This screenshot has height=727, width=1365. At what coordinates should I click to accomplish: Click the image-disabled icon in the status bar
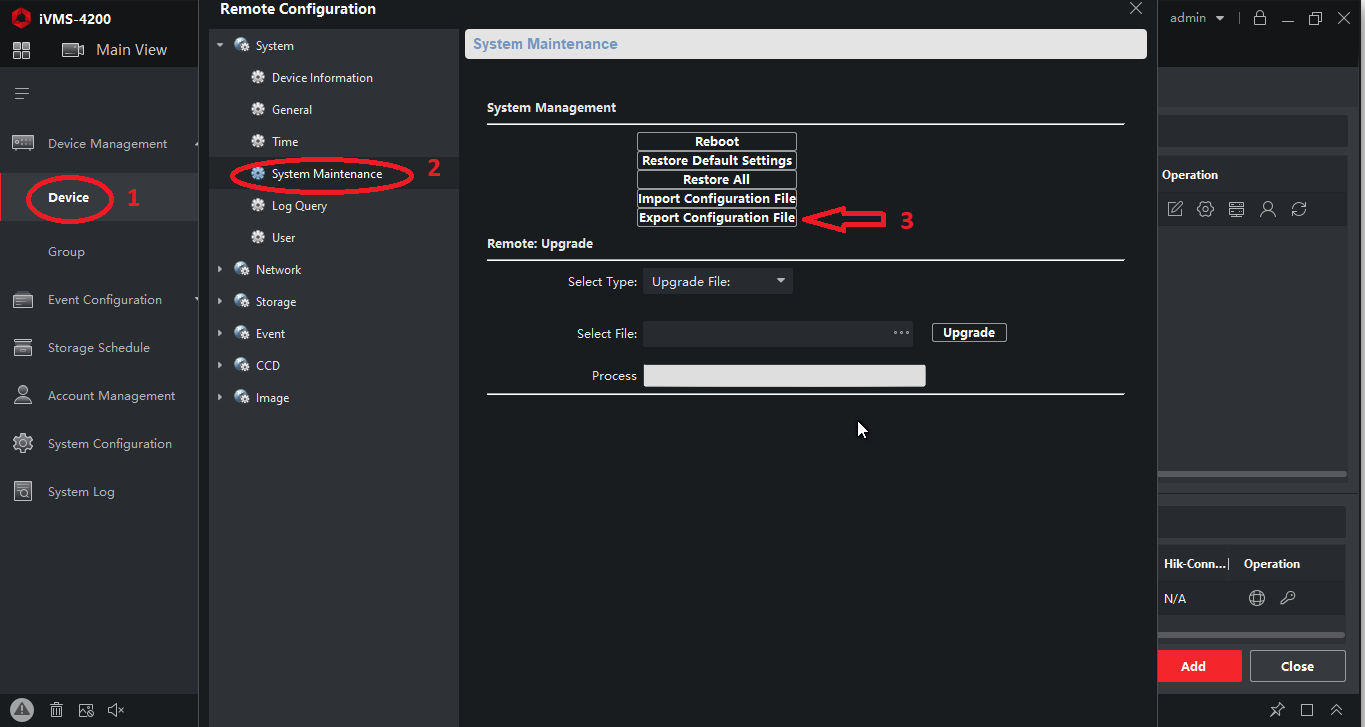pyautogui.click(x=86, y=710)
